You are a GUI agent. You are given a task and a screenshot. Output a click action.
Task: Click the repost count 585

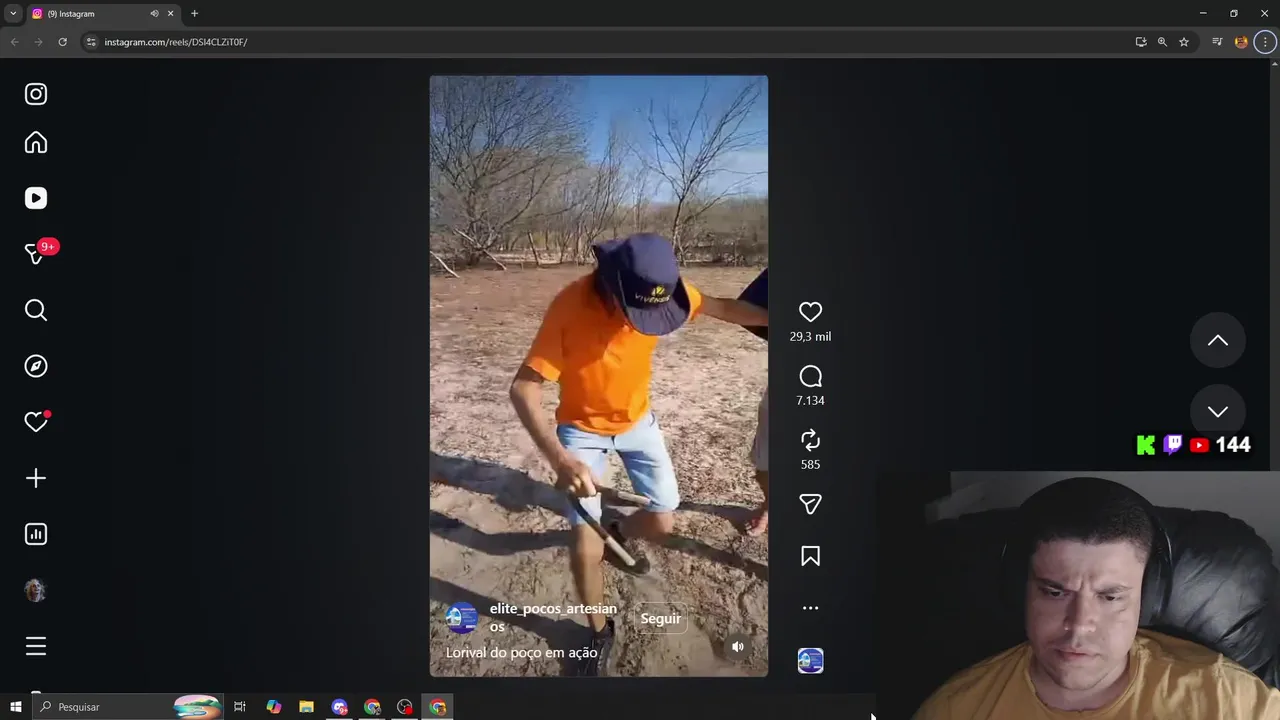click(810, 465)
